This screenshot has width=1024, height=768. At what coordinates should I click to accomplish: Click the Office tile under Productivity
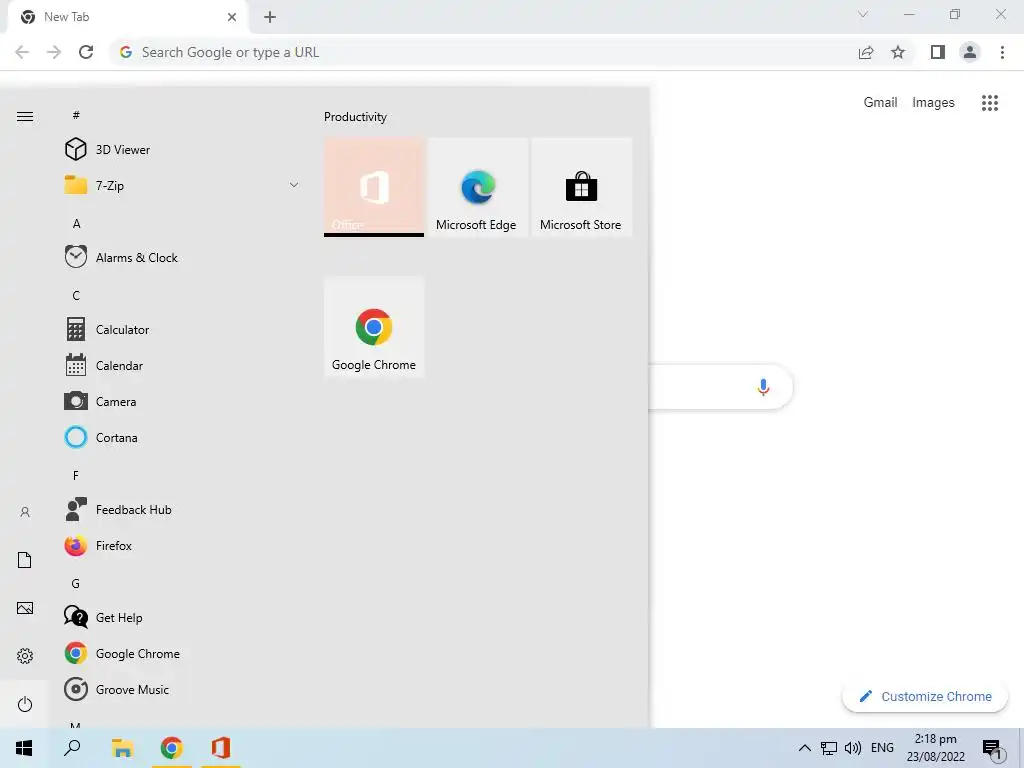coord(374,187)
